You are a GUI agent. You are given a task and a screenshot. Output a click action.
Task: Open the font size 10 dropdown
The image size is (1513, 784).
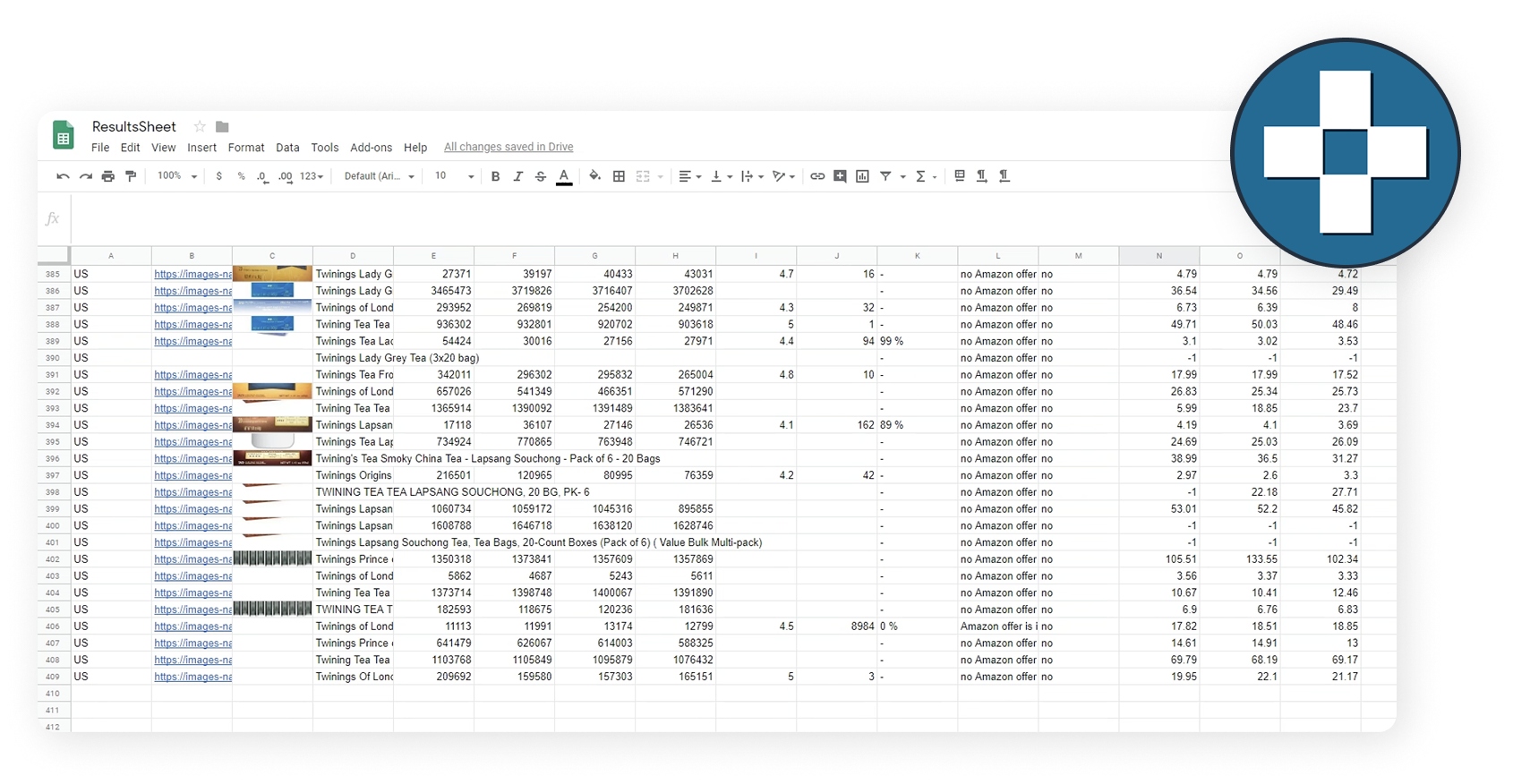[454, 176]
